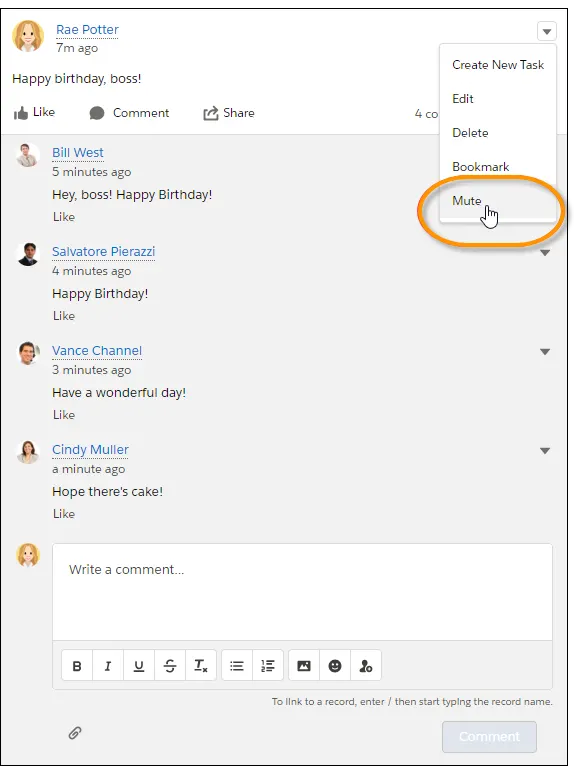Viewport: 574px width, 778px height.
Task: Open the post actions dropdown arrow
Action: tap(546, 31)
